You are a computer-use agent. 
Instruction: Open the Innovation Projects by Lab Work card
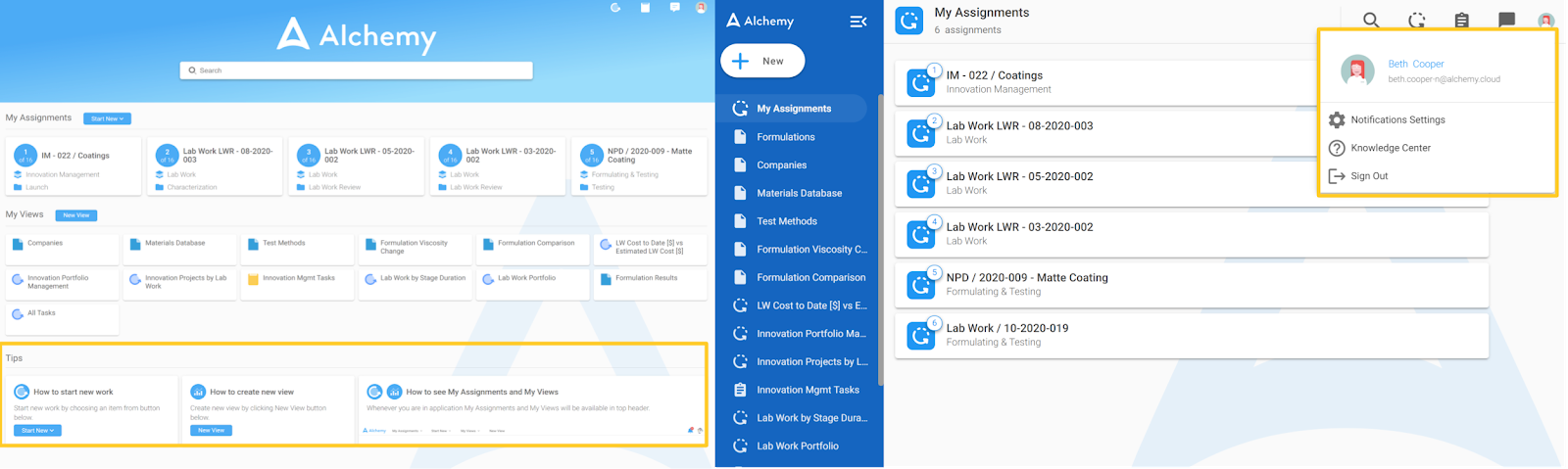click(x=179, y=284)
